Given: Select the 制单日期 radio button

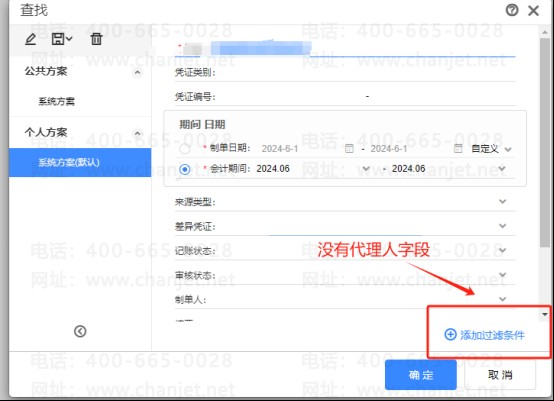Looking at the screenshot, I should click(x=184, y=149).
